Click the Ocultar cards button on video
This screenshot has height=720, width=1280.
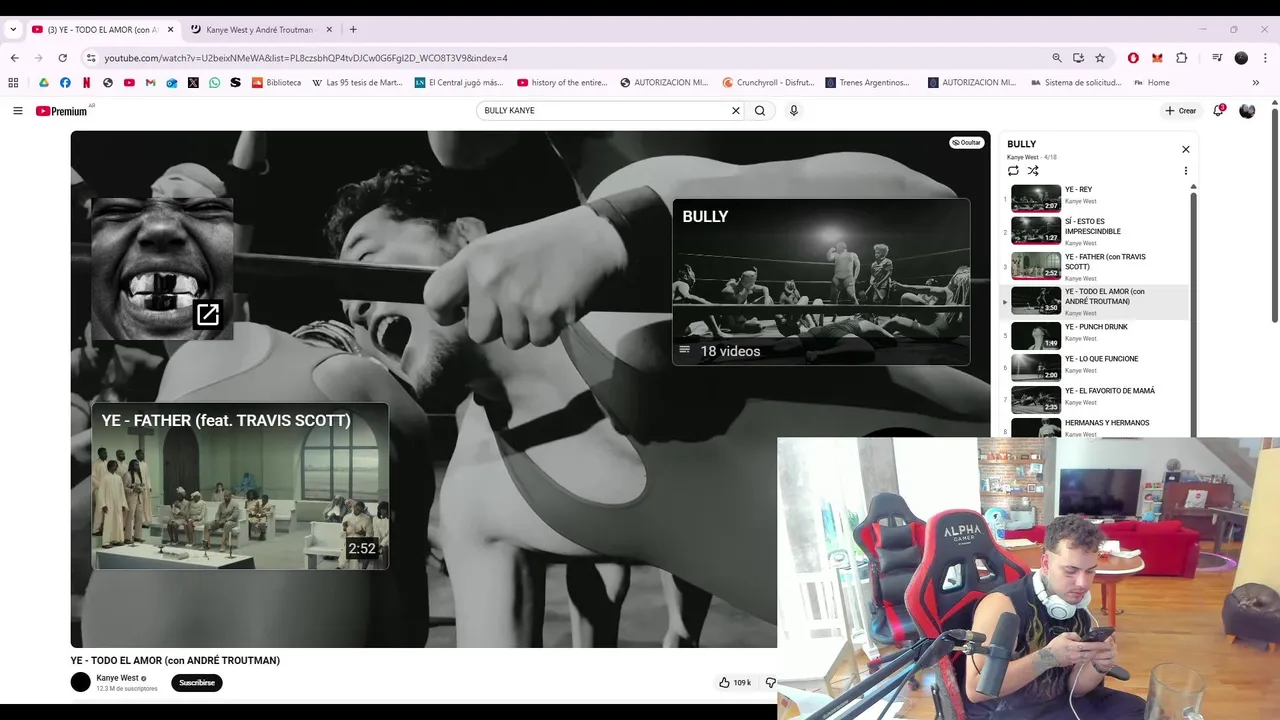click(x=966, y=143)
